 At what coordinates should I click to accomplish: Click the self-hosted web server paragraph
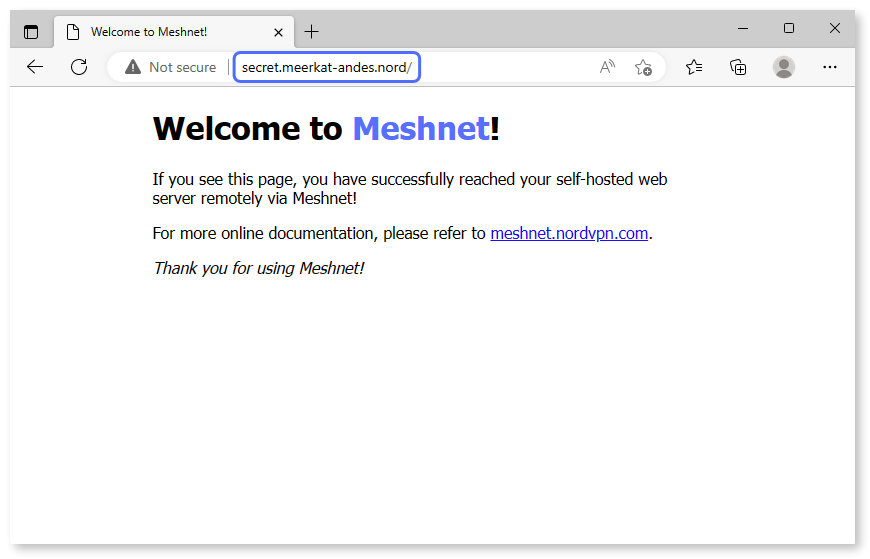tap(410, 189)
